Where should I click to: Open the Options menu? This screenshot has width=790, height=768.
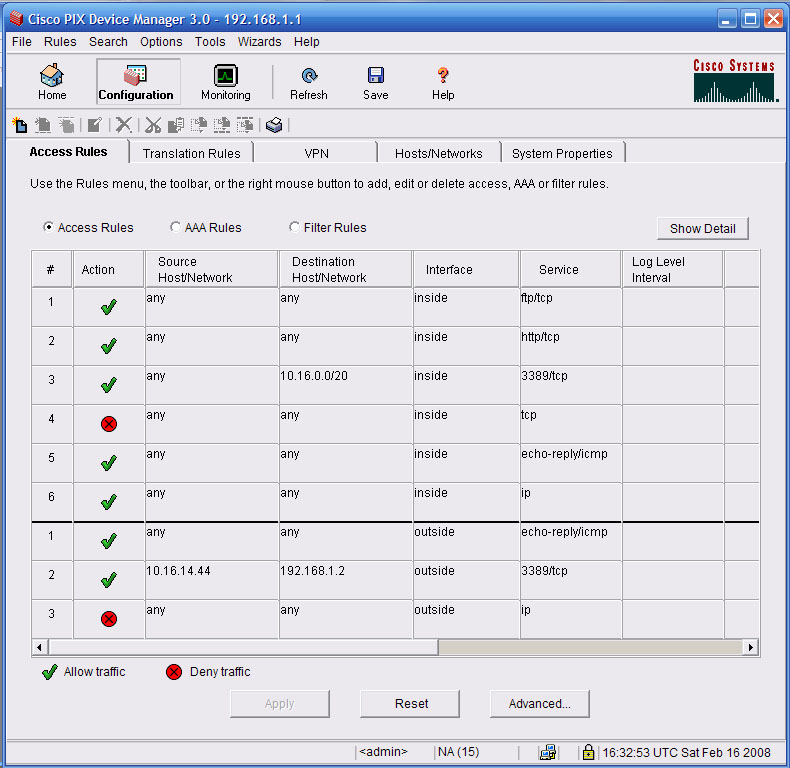(x=161, y=42)
